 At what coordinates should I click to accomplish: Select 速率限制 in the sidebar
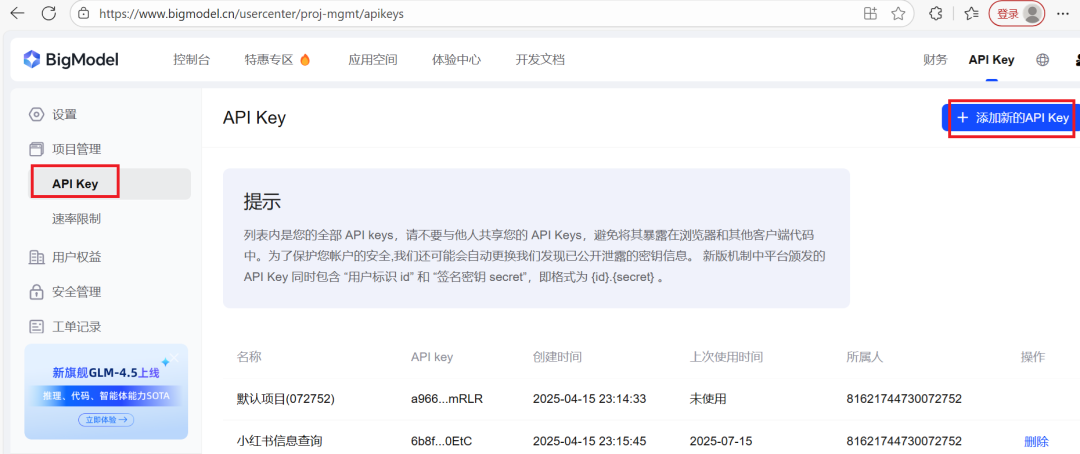click(x=76, y=219)
